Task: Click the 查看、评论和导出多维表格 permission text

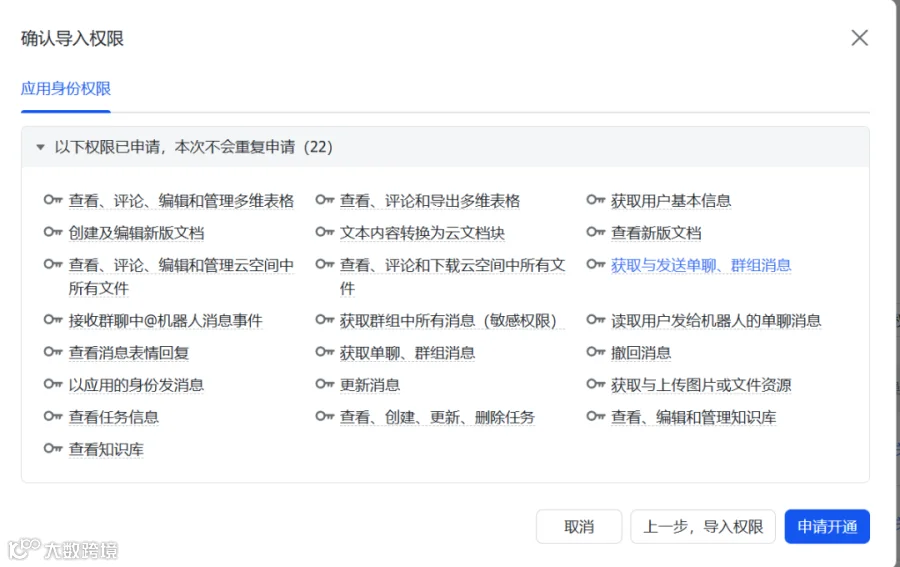Action: click(x=430, y=201)
